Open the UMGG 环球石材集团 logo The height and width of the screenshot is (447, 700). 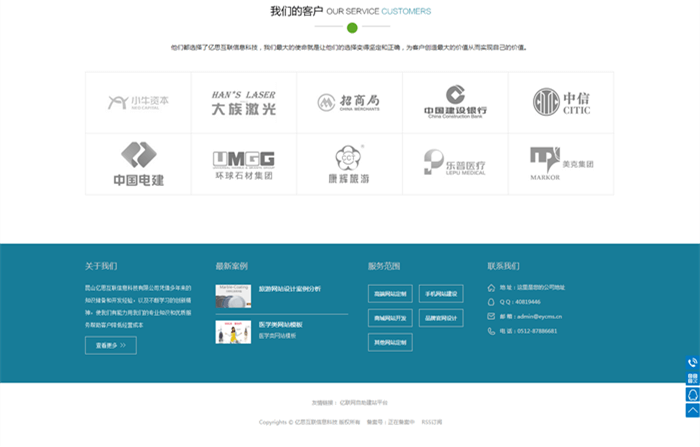click(x=244, y=164)
